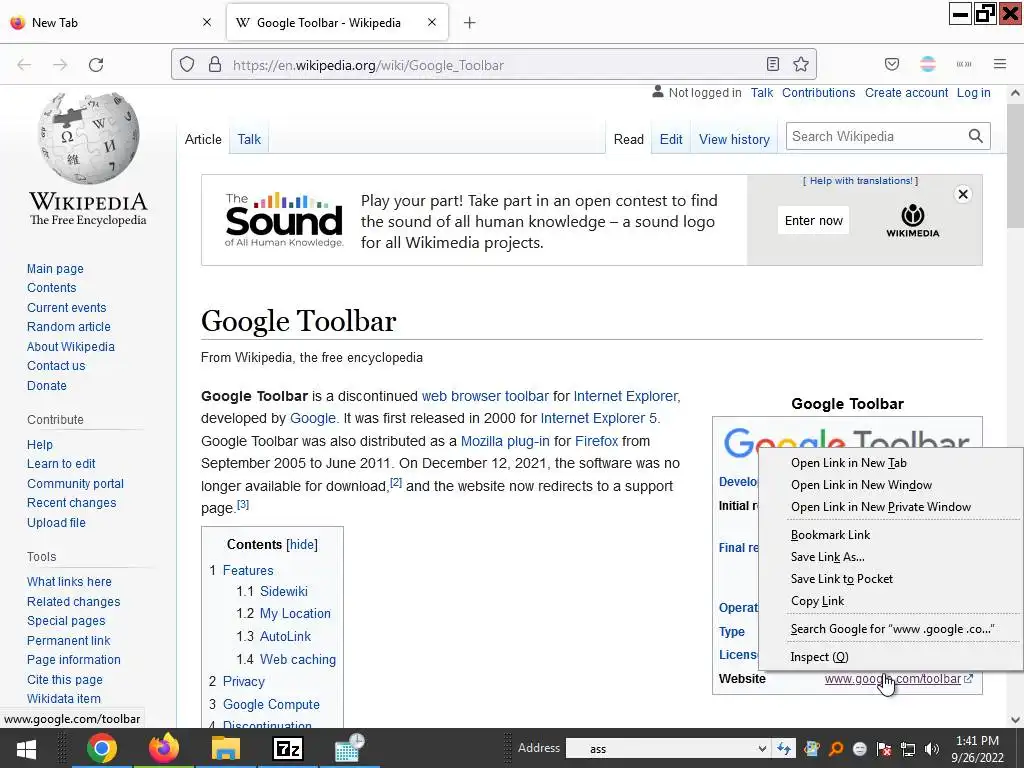1024x768 pixels.
Task: Open a new tab with plus
Action: 470,23
